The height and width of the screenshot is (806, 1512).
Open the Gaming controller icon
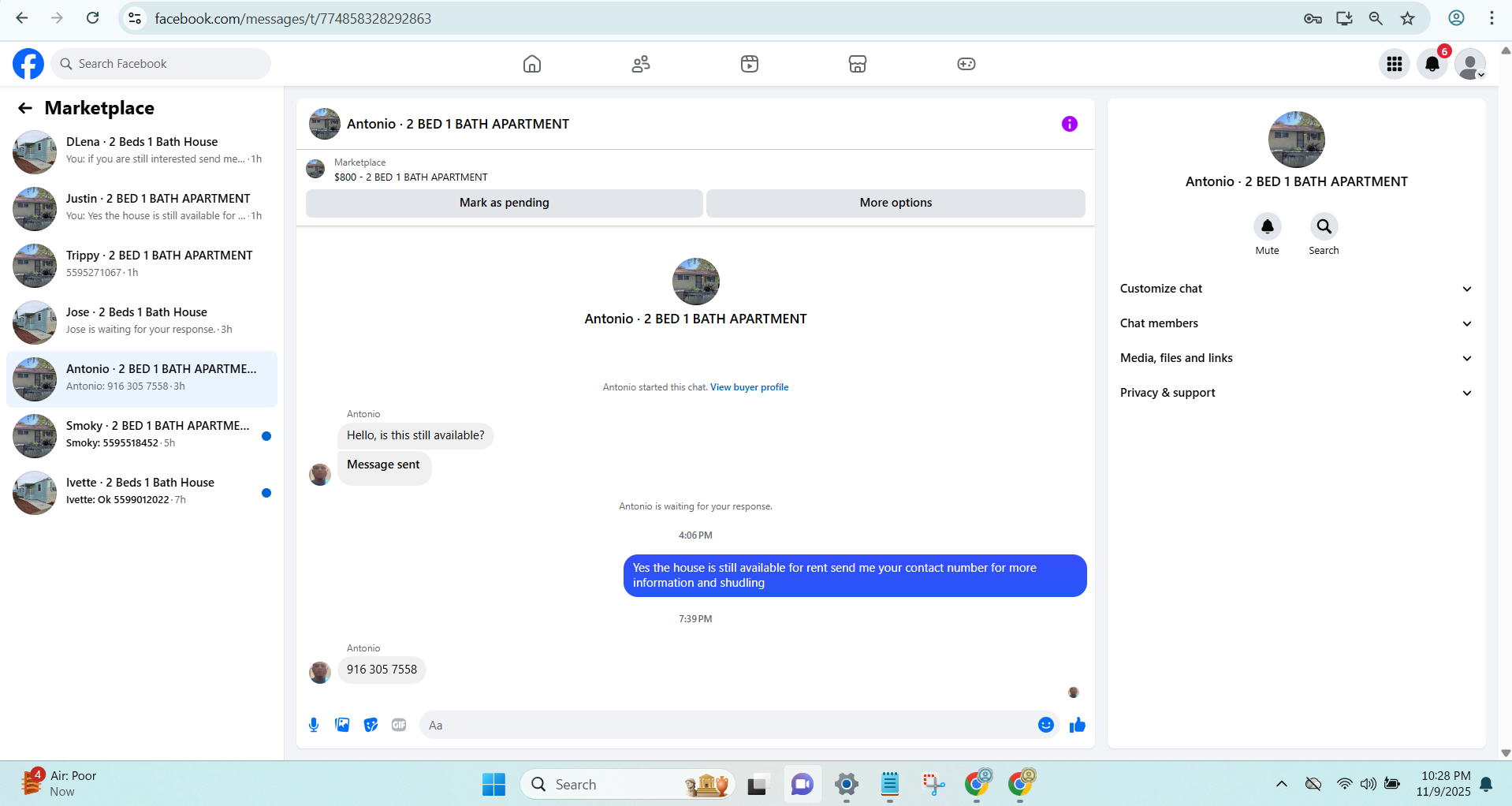pyautogui.click(x=966, y=64)
